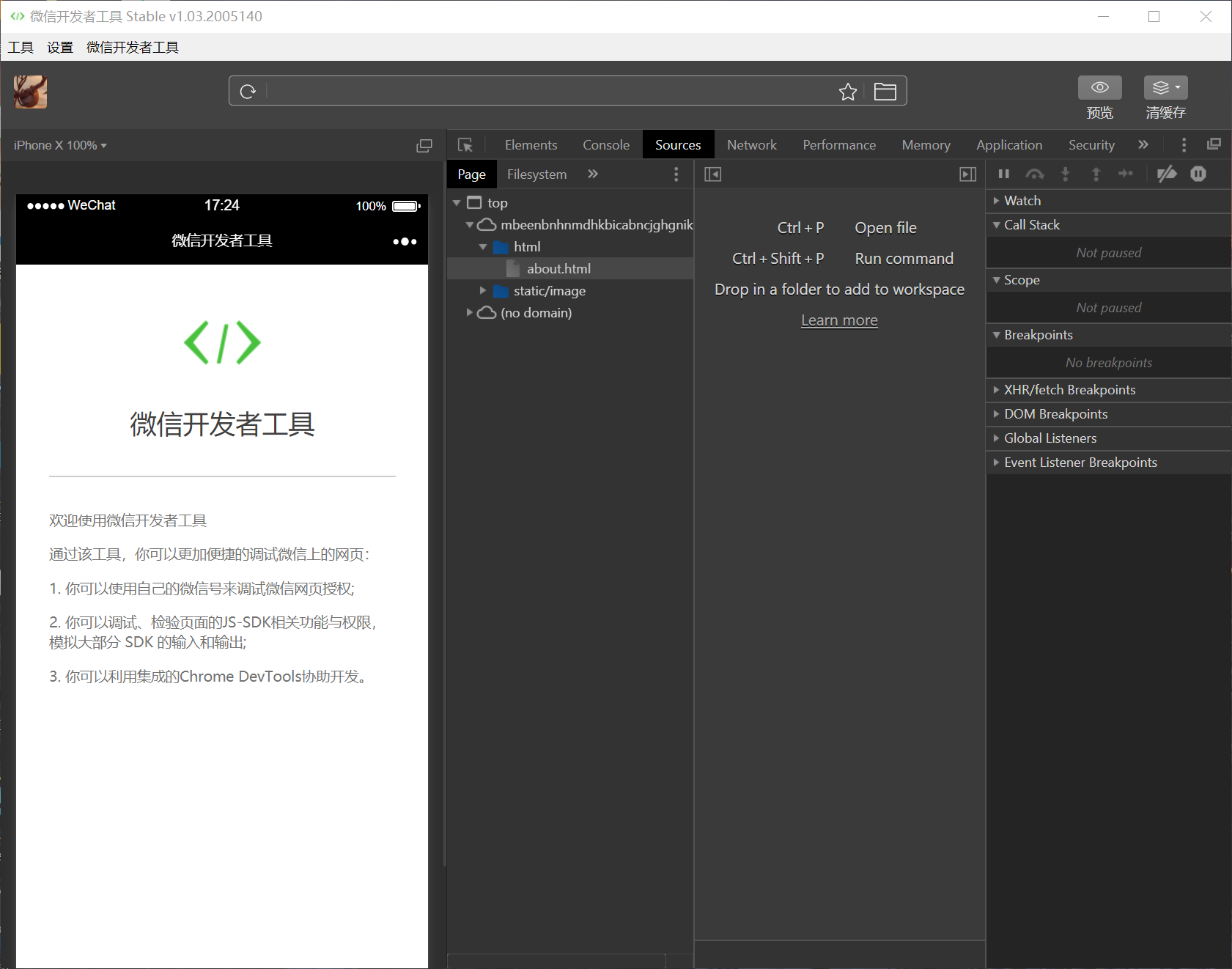Click the step into function icon

coord(1066,174)
